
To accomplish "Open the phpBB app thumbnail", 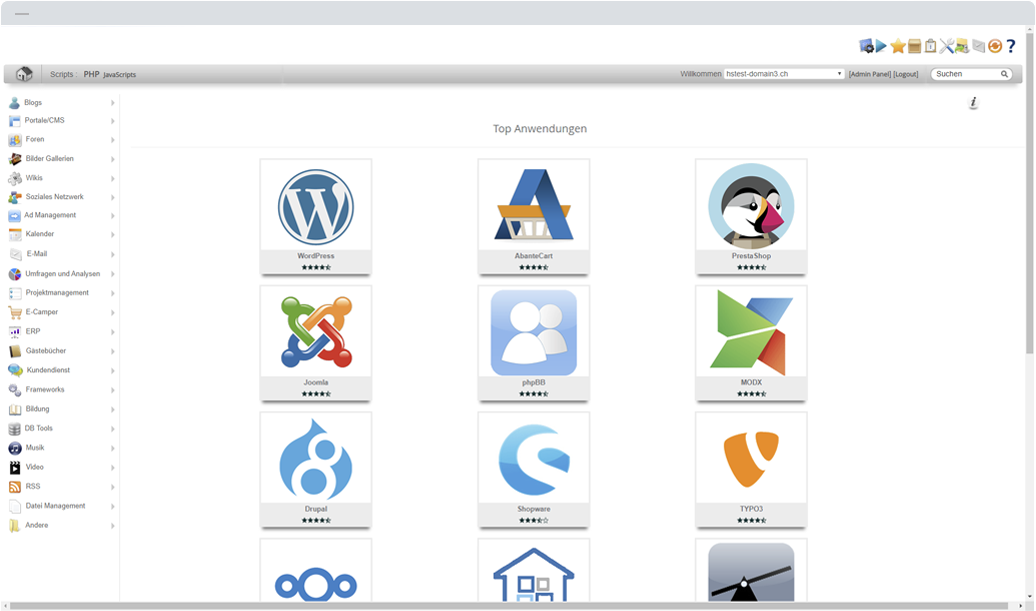I will pos(534,333).
